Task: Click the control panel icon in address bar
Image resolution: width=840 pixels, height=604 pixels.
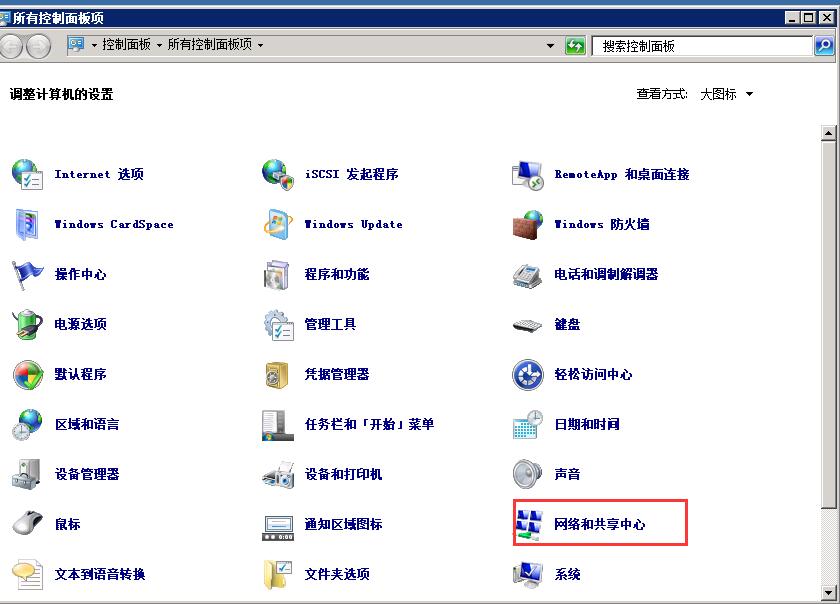Action: (76, 45)
